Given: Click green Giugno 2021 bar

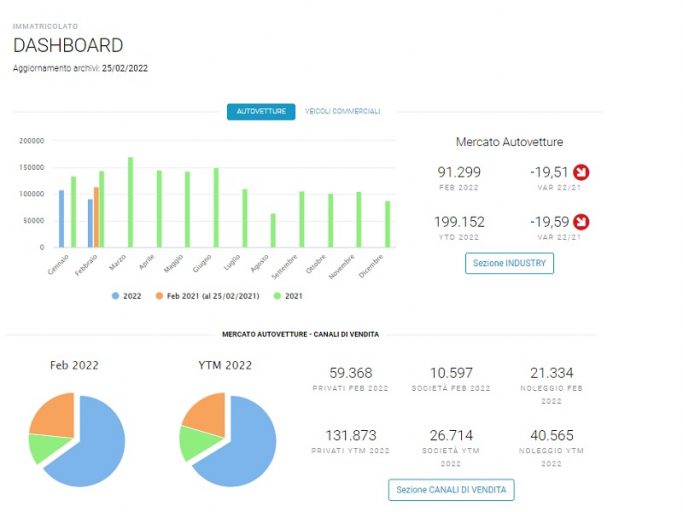Looking at the screenshot, I should [x=216, y=208].
